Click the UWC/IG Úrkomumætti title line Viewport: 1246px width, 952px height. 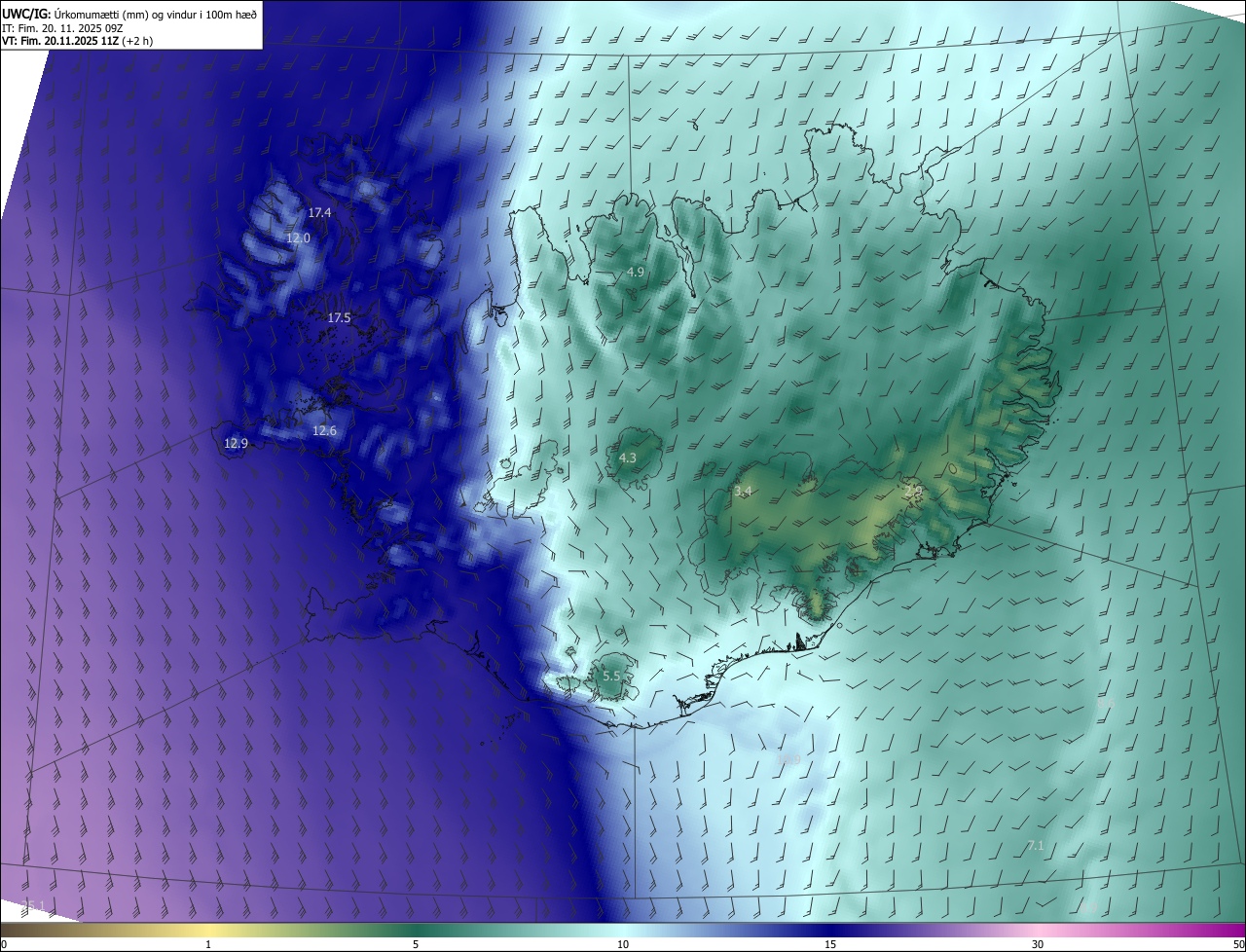click(x=129, y=13)
